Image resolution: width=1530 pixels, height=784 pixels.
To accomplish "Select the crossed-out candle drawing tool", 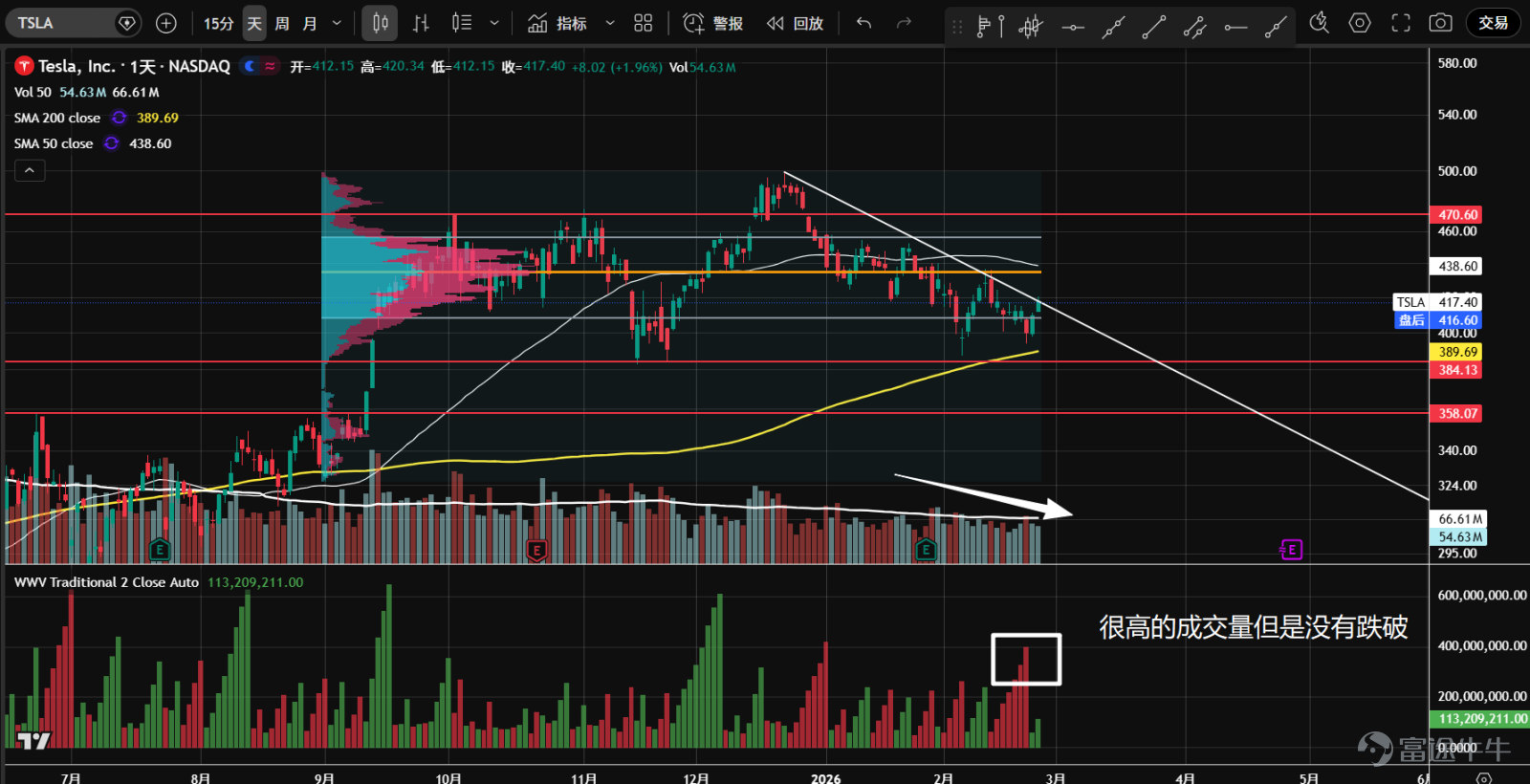I will point(1031,27).
